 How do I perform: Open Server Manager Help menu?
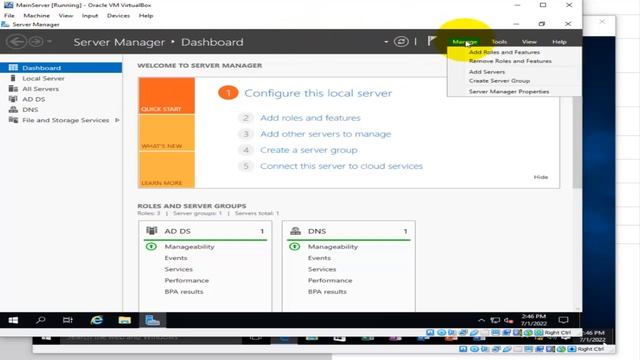tap(559, 42)
